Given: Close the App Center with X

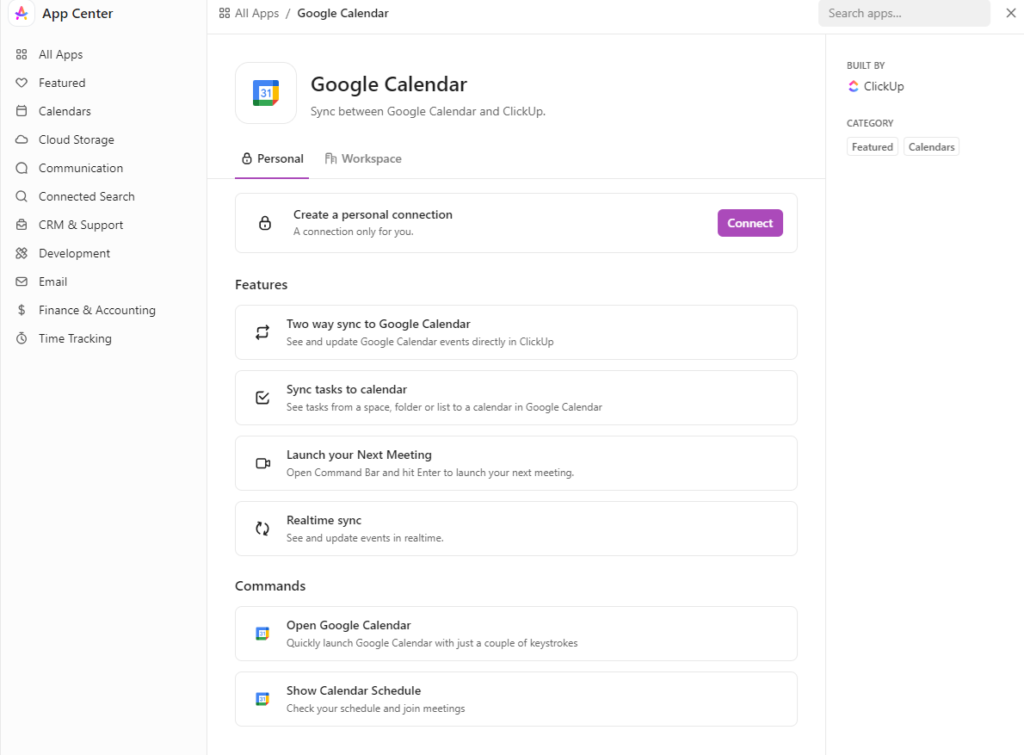Looking at the screenshot, I should 1010,13.
